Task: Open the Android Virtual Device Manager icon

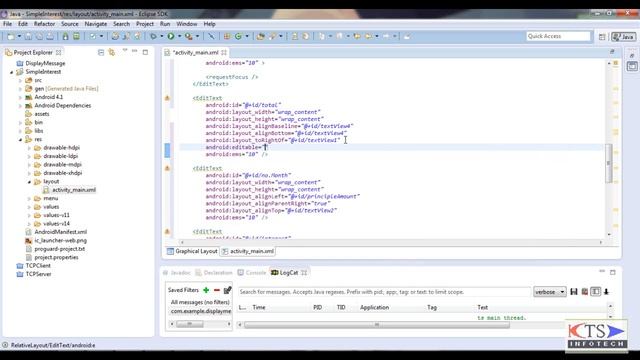Action: 76,36
